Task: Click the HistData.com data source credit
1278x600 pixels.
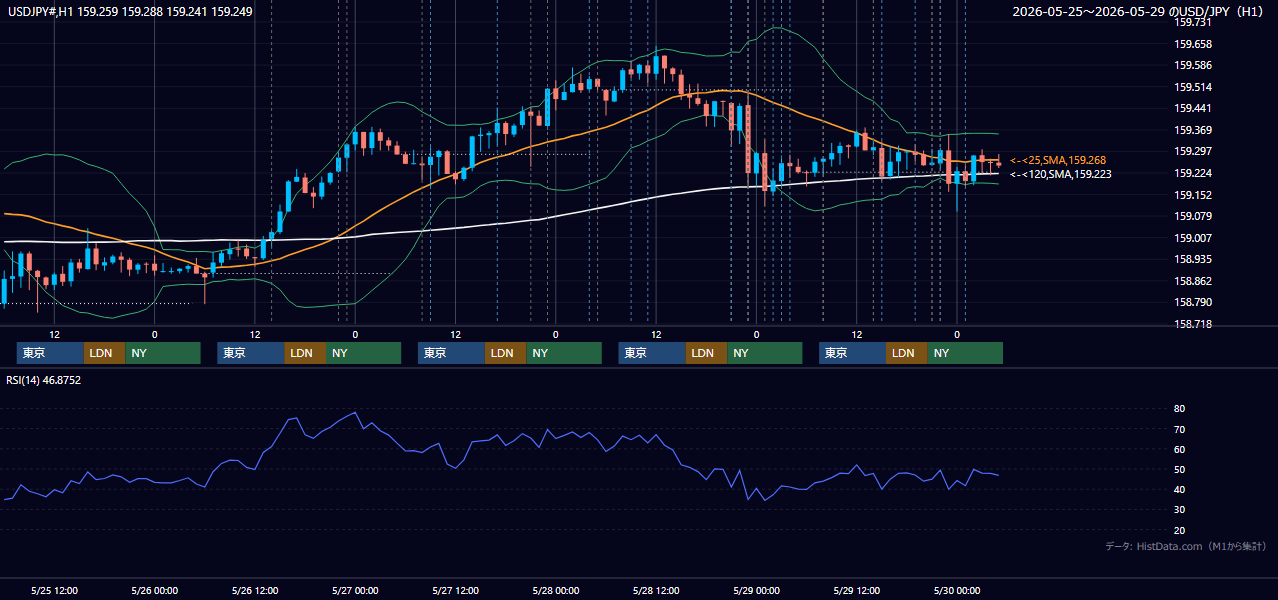Action: 1186,546
